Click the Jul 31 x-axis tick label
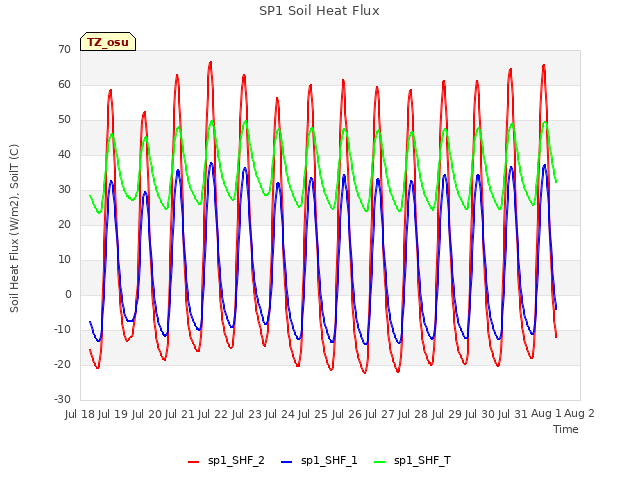Screen dimensions: 640x480 [x=513, y=414]
